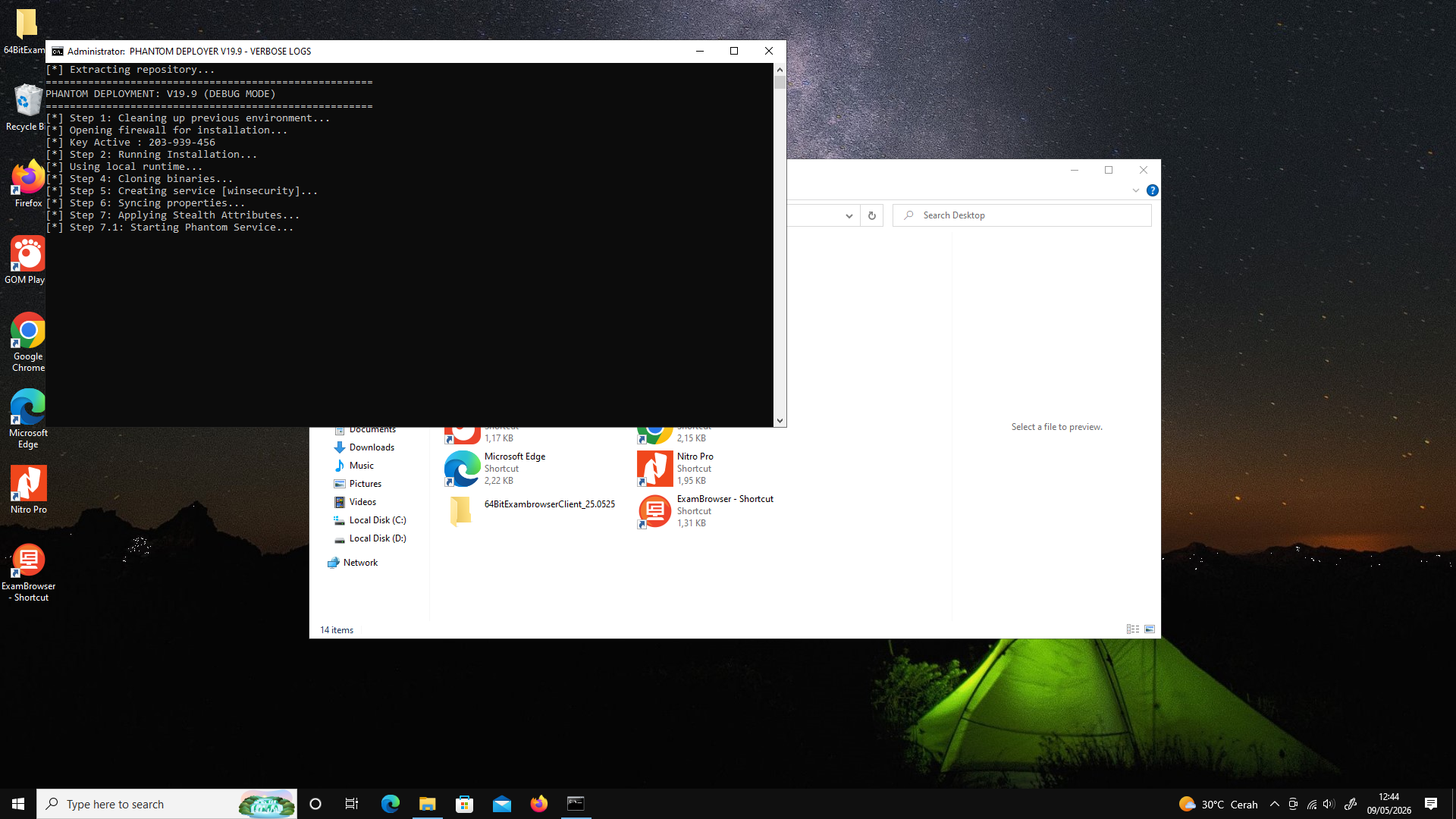Image resolution: width=1456 pixels, height=819 pixels.
Task: Open the console window system menu icon
Action: pyautogui.click(x=58, y=52)
